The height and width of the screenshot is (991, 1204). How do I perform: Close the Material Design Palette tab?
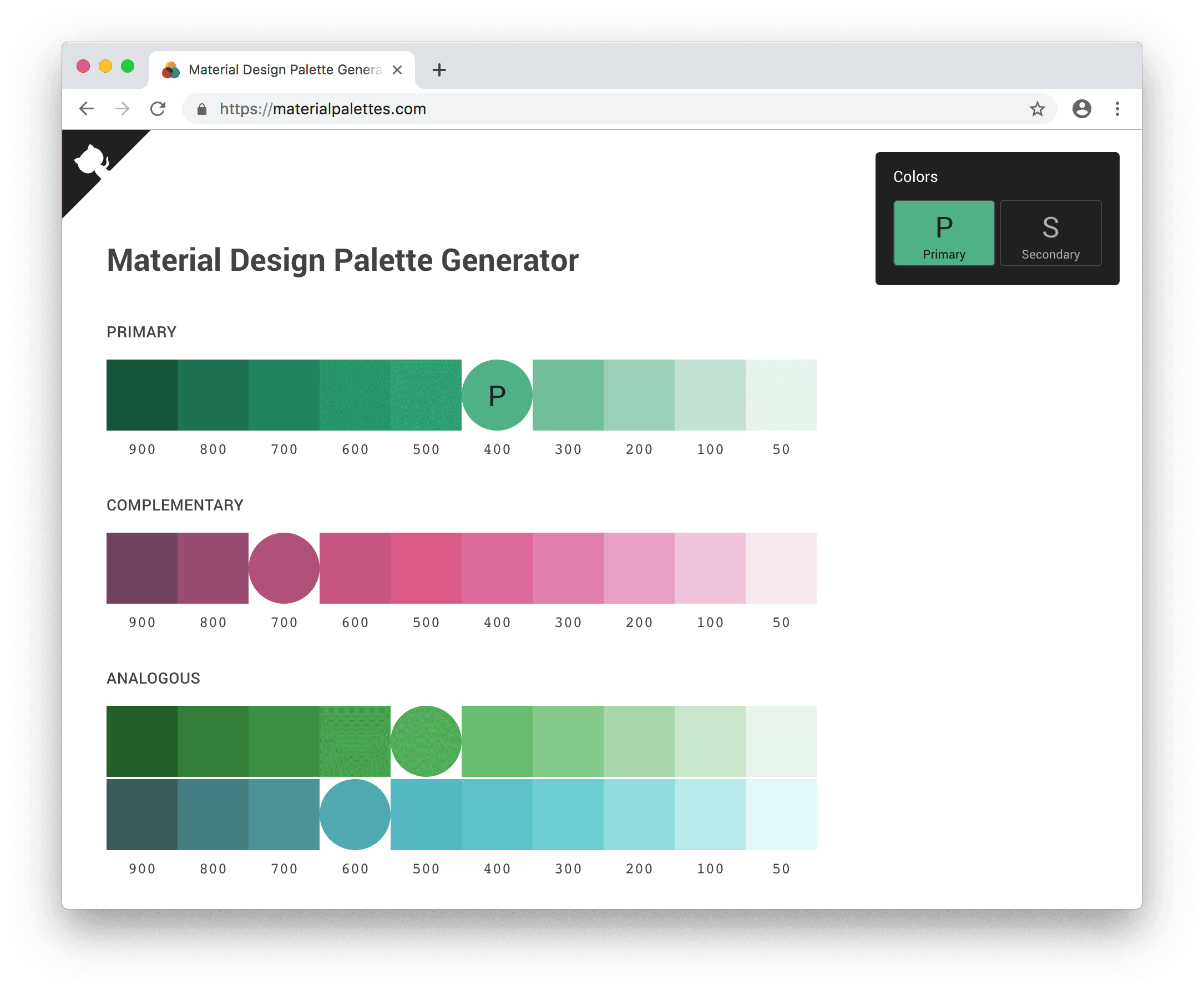pyautogui.click(x=397, y=70)
